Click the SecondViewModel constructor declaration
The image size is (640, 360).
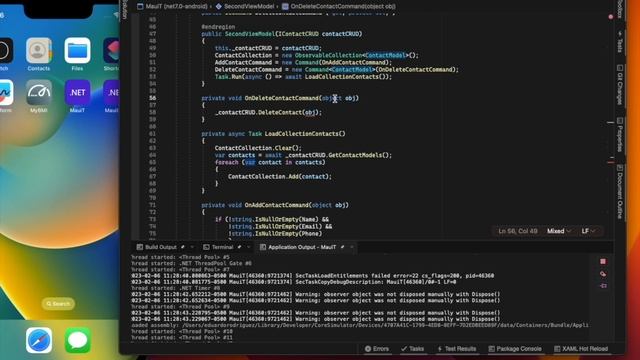point(282,34)
